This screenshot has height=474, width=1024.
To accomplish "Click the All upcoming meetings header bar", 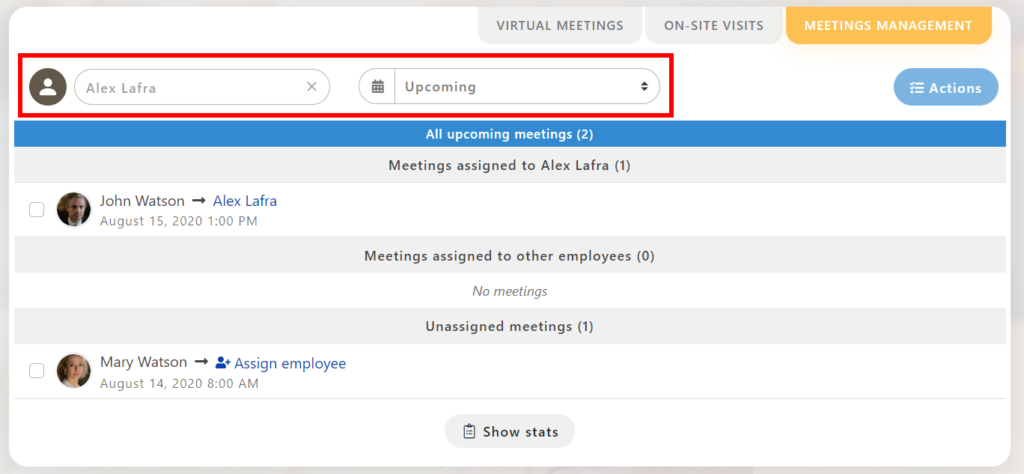I will pyautogui.click(x=510, y=134).
